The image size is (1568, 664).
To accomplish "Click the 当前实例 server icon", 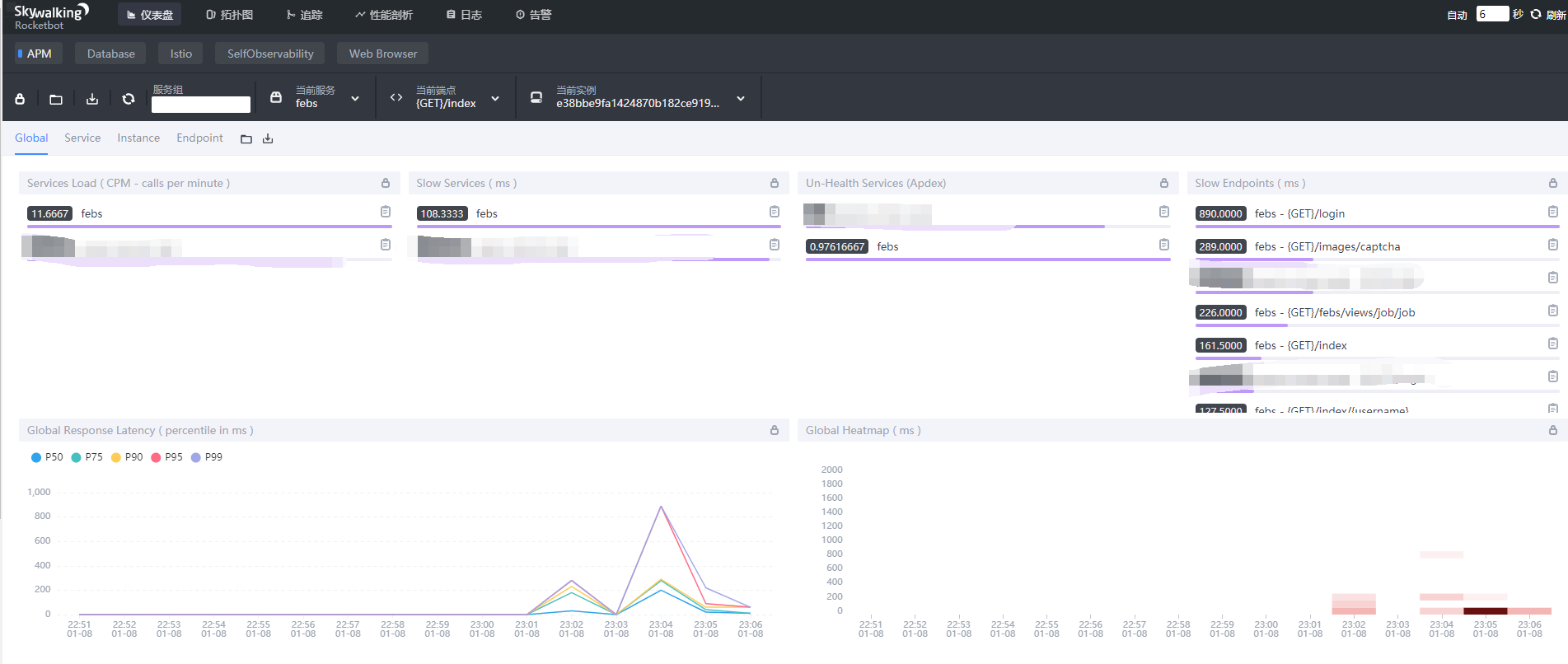I will [536, 97].
